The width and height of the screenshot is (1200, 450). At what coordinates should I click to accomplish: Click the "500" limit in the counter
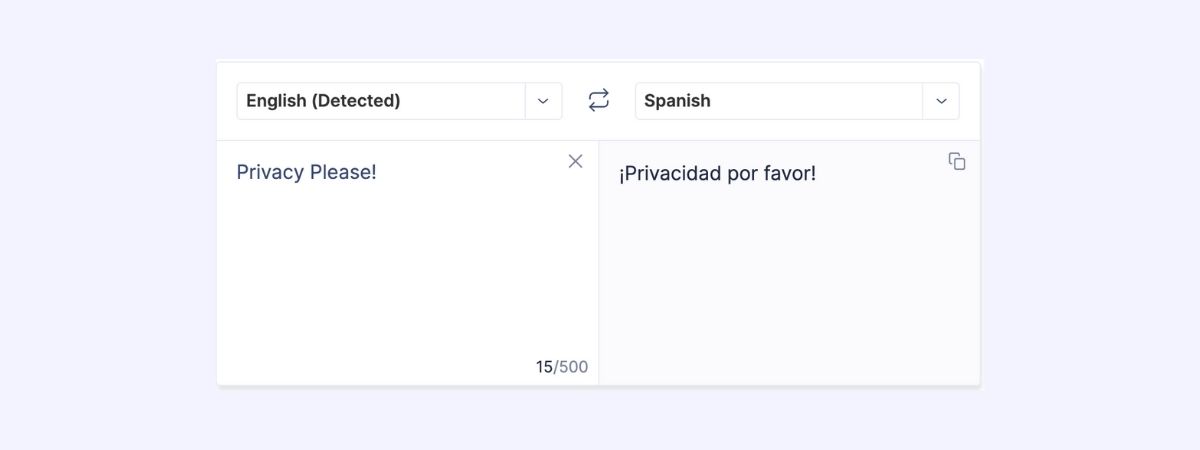[573, 367]
